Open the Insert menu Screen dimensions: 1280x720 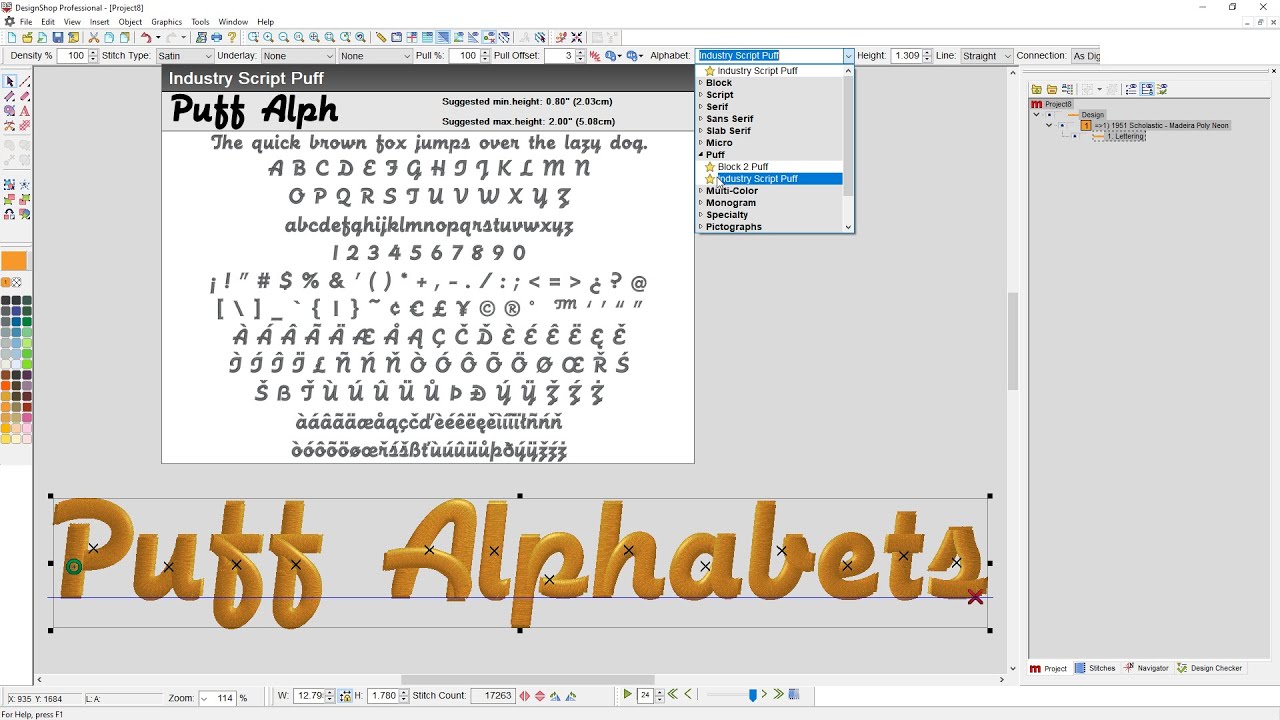click(x=100, y=22)
